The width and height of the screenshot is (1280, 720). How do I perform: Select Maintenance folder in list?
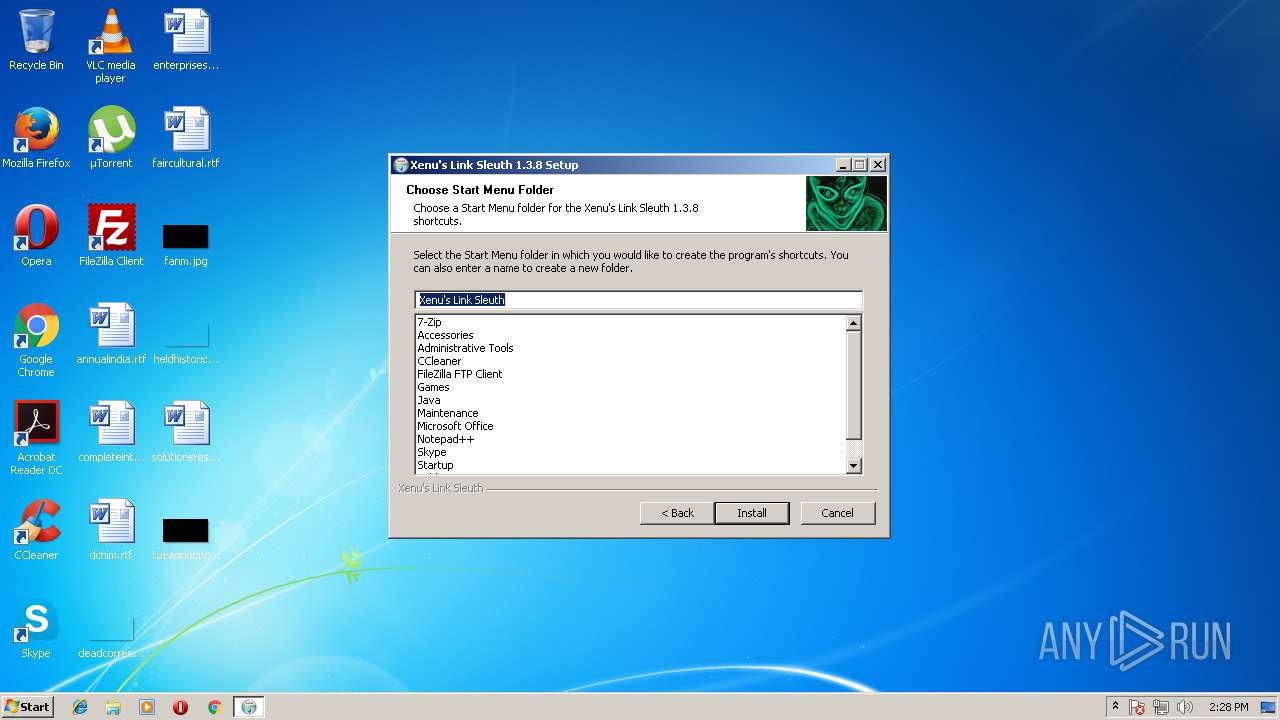tap(447, 413)
